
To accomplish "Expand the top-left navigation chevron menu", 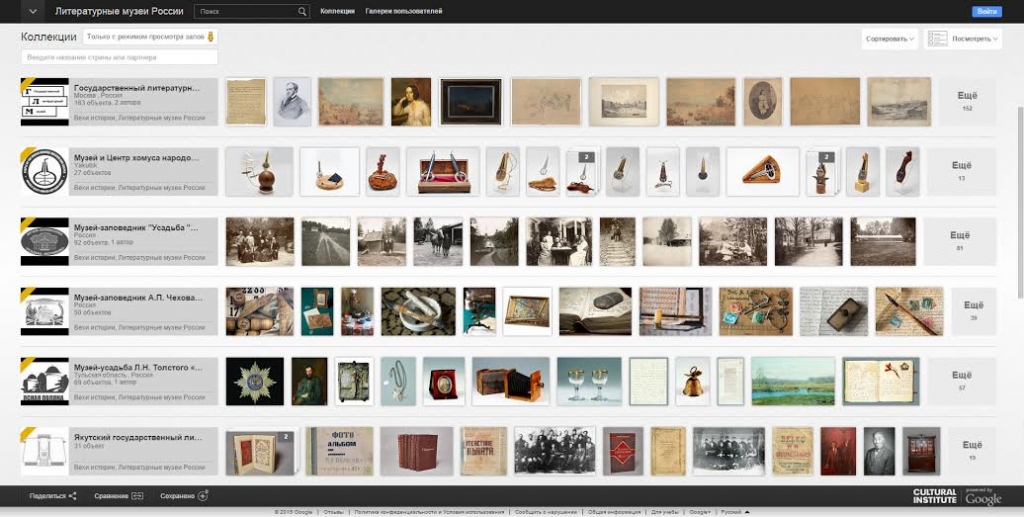I will pyautogui.click(x=33, y=11).
